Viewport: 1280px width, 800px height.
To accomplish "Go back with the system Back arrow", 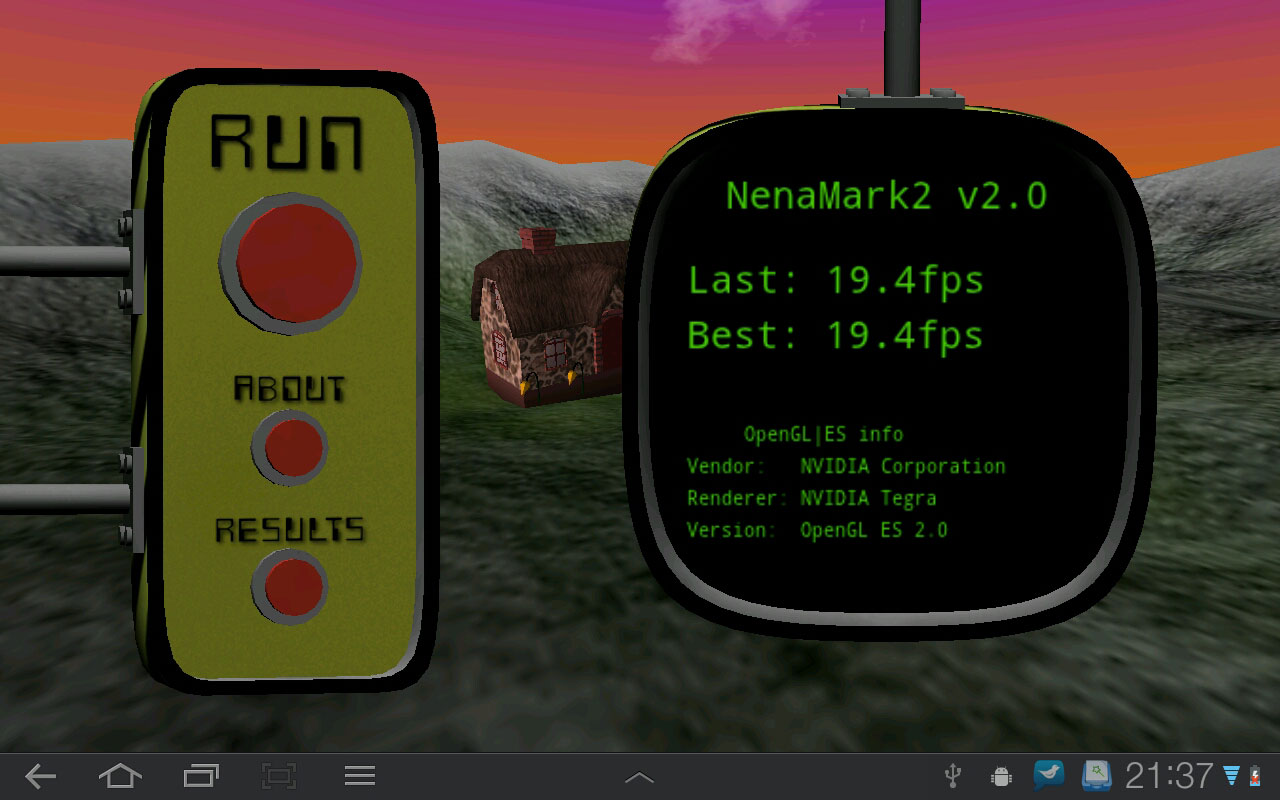I will click(x=41, y=776).
